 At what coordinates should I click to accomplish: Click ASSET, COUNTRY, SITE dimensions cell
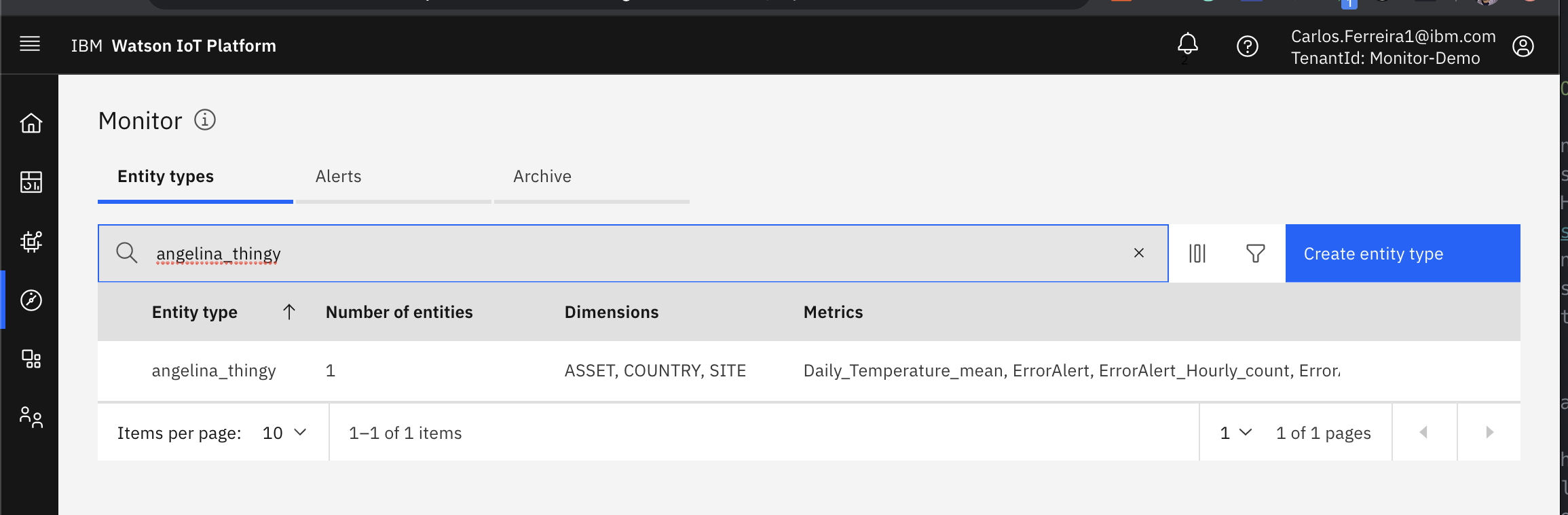click(655, 370)
